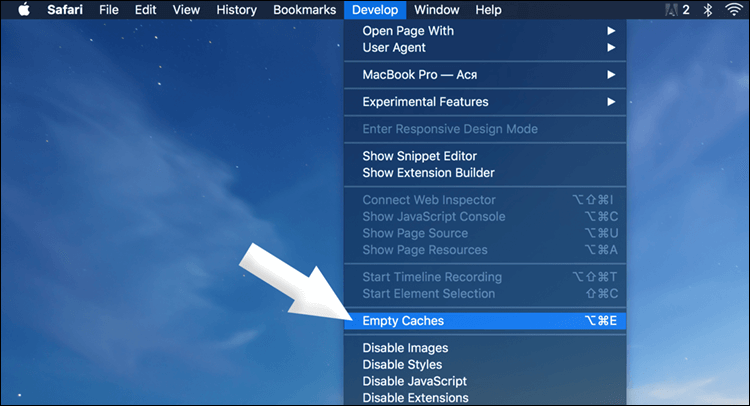Viewport: 750px width, 406px height.
Task: Click the Wi-Fi status icon
Action: 733,10
